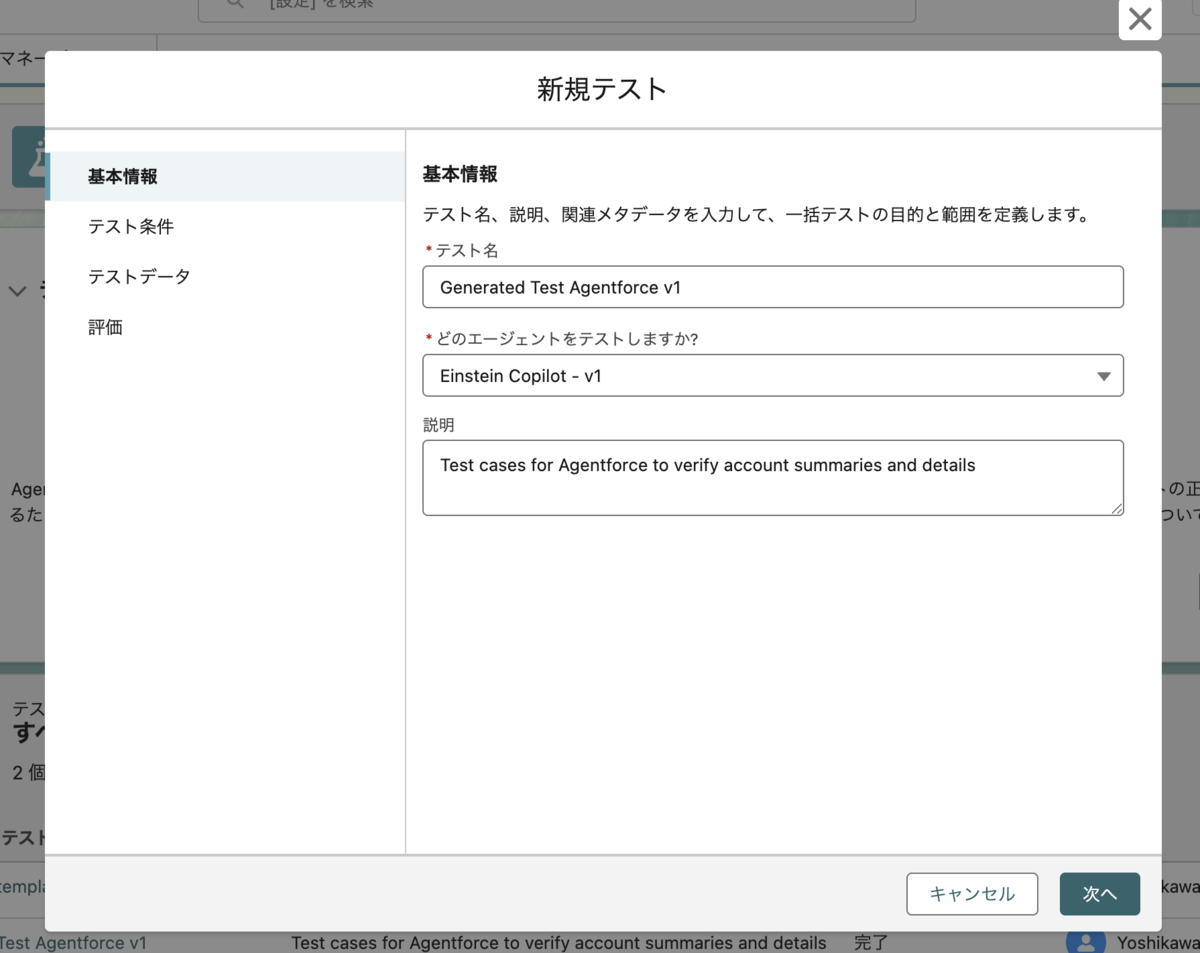Image resolution: width=1200 pixels, height=953 pixels.
Task: Open the テスト条件 step
Action: 131,226
